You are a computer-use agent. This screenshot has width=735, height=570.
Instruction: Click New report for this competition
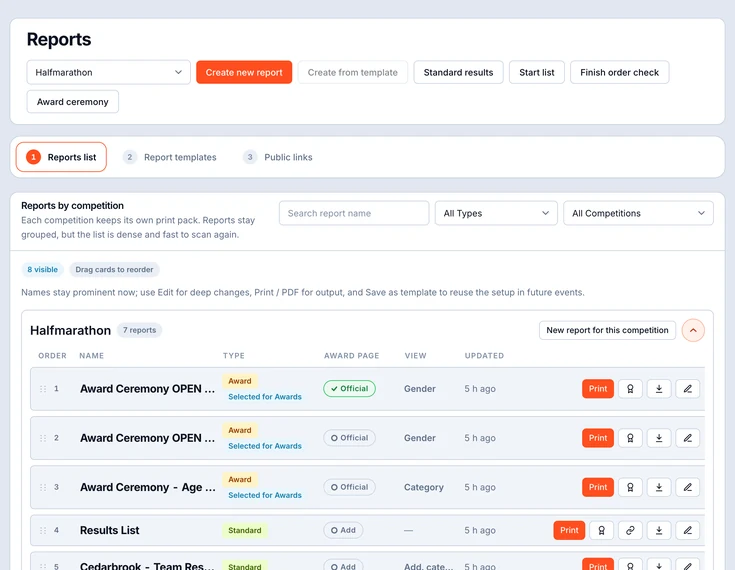[607, 330]
